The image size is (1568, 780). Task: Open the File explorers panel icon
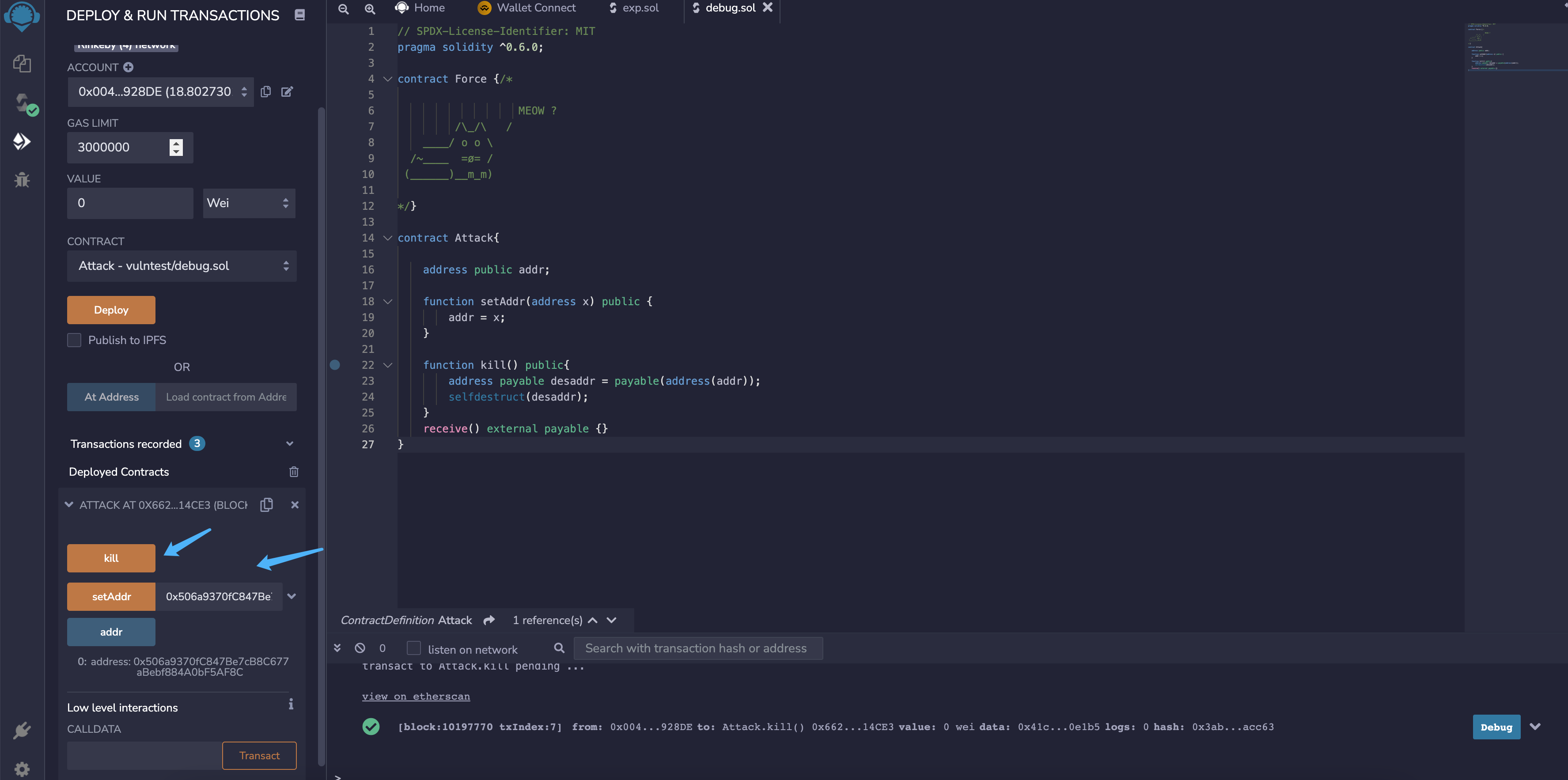[x=22, y=63]
